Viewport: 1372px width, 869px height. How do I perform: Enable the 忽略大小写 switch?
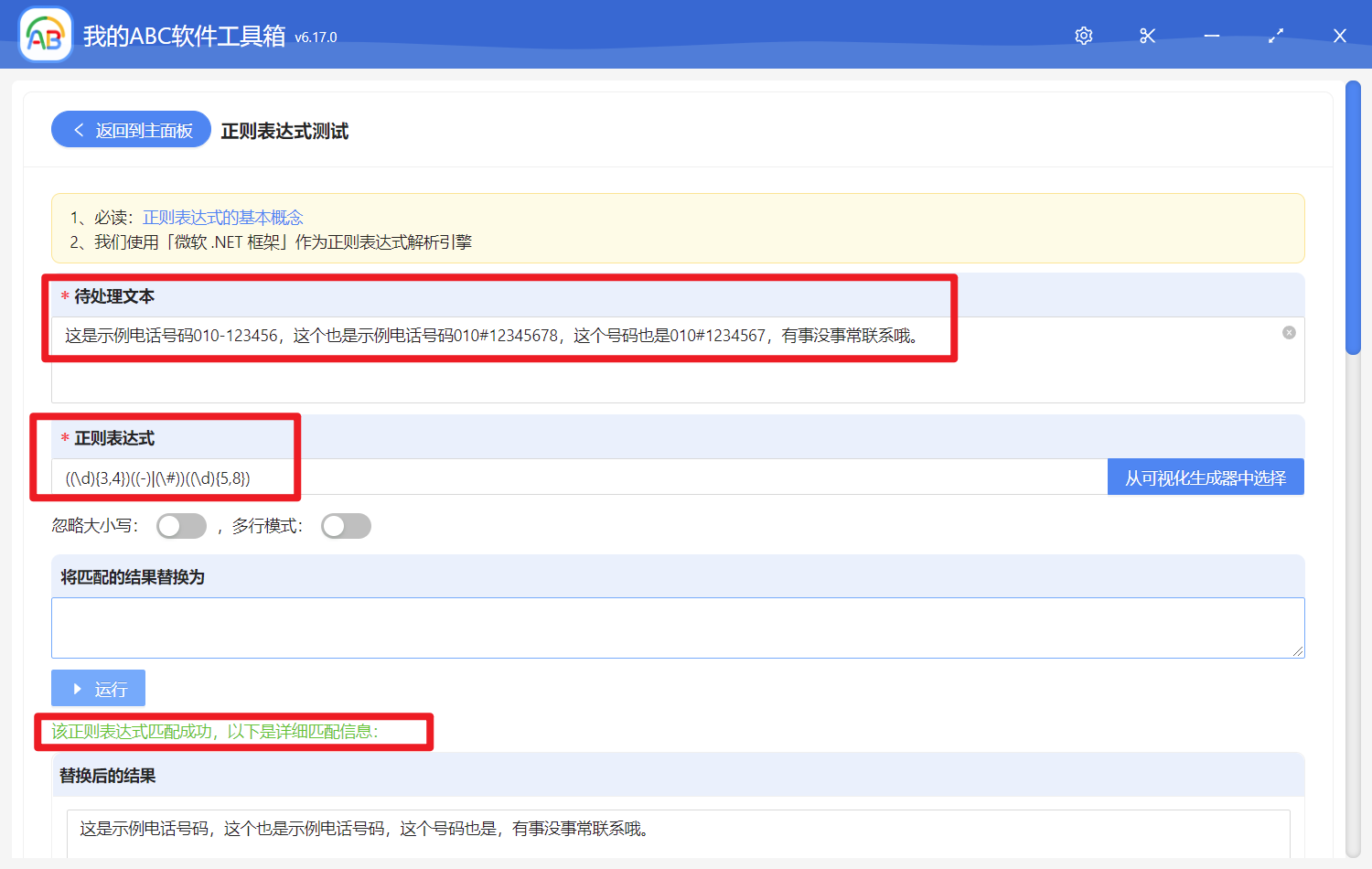pyautogui.click(x=181, y=526)
